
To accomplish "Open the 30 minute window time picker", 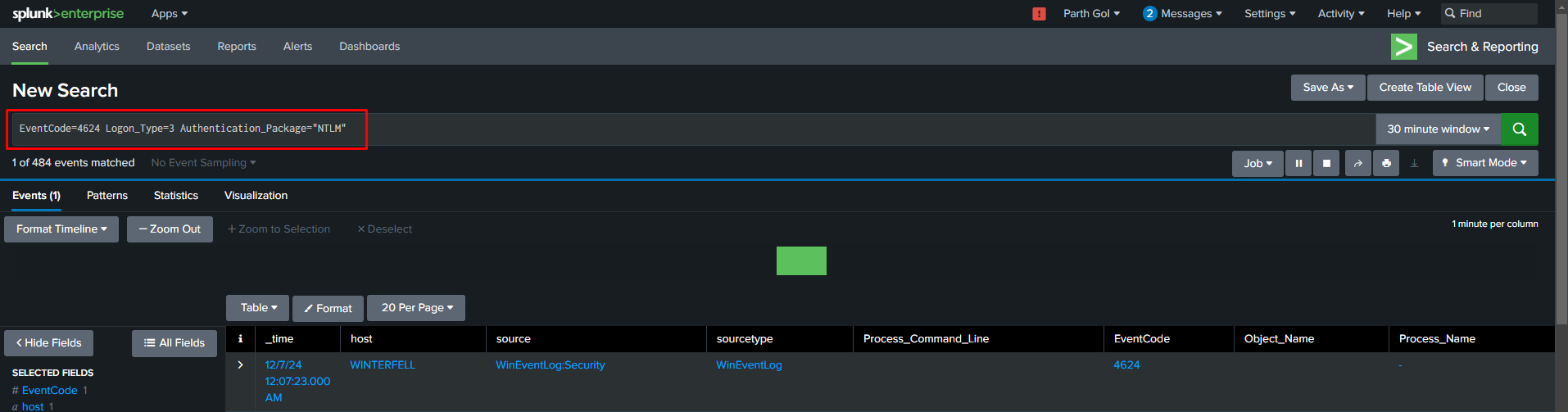I will 1438,129.
